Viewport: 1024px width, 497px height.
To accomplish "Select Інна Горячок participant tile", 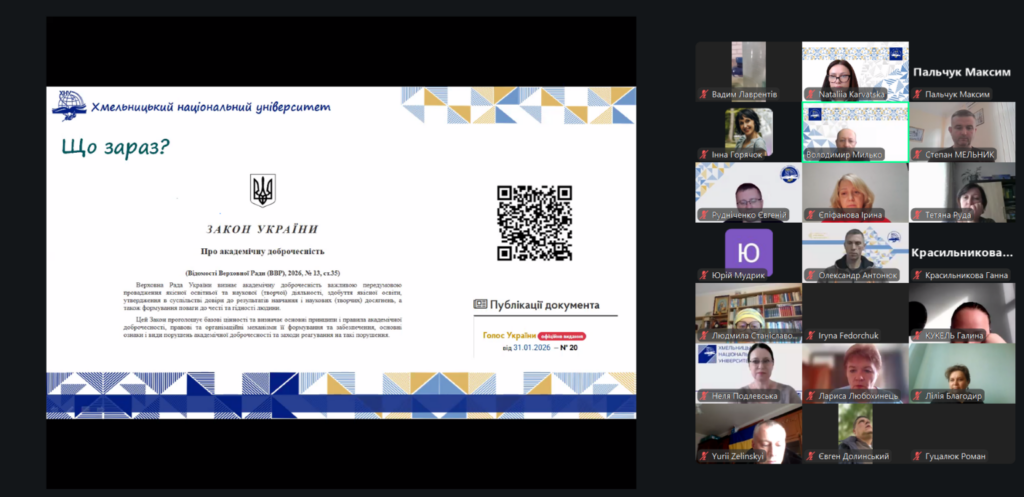I will (748, 132).
